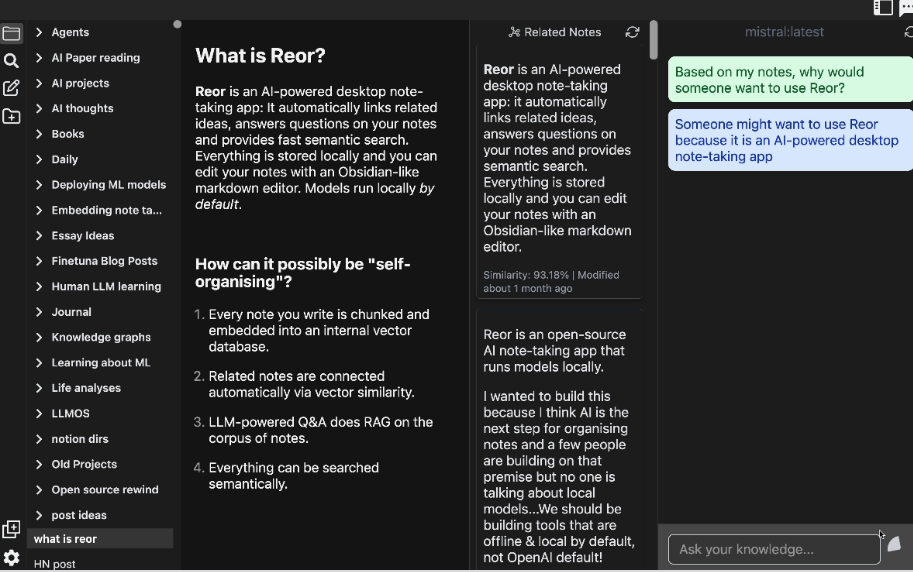
Task: Click the Related Notes panel scrollbar
Action: point(653,40)
